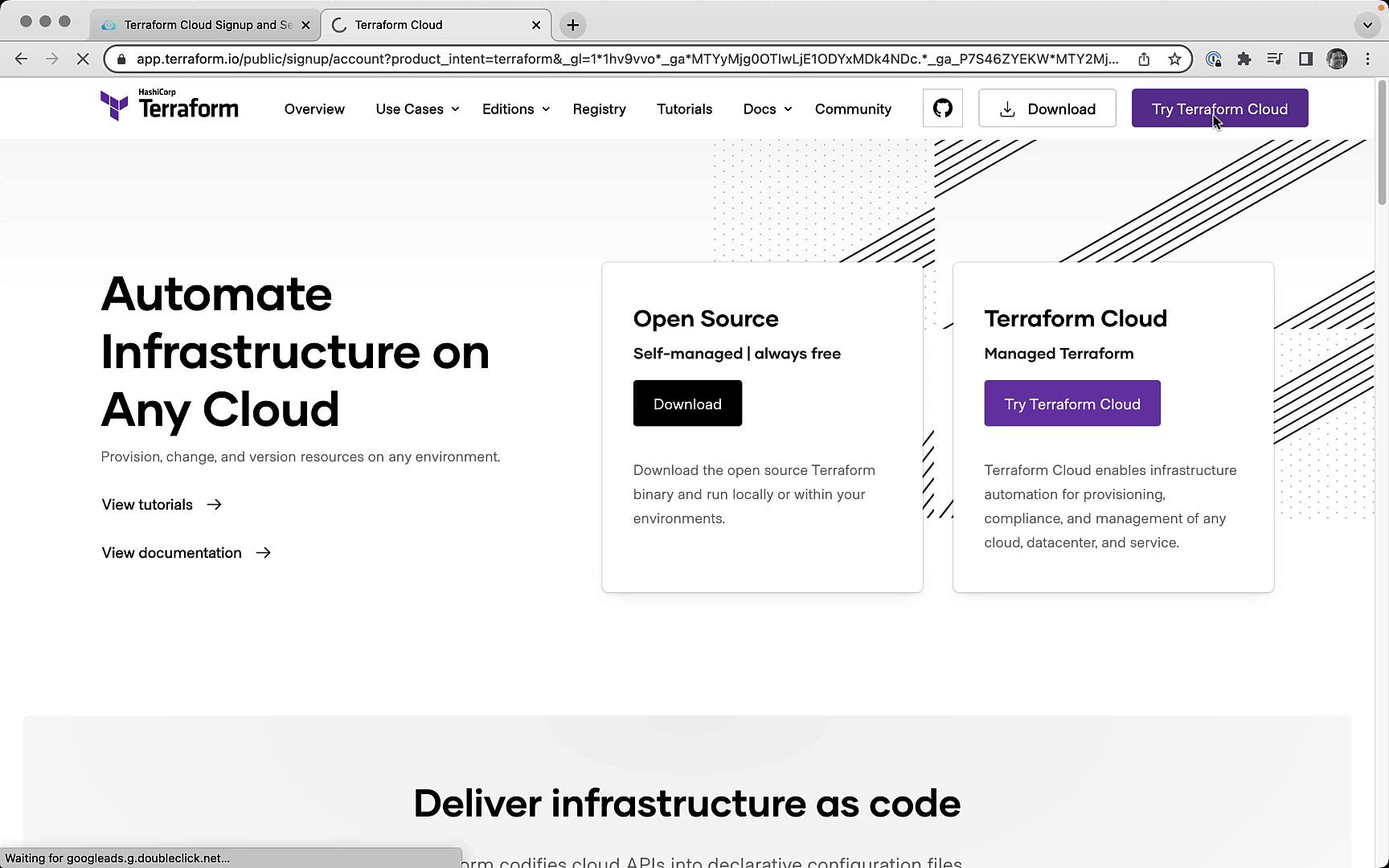Switch to the Terraform Cloud tab
Screen dimensions: 1389x868
(x=436, y=25)
